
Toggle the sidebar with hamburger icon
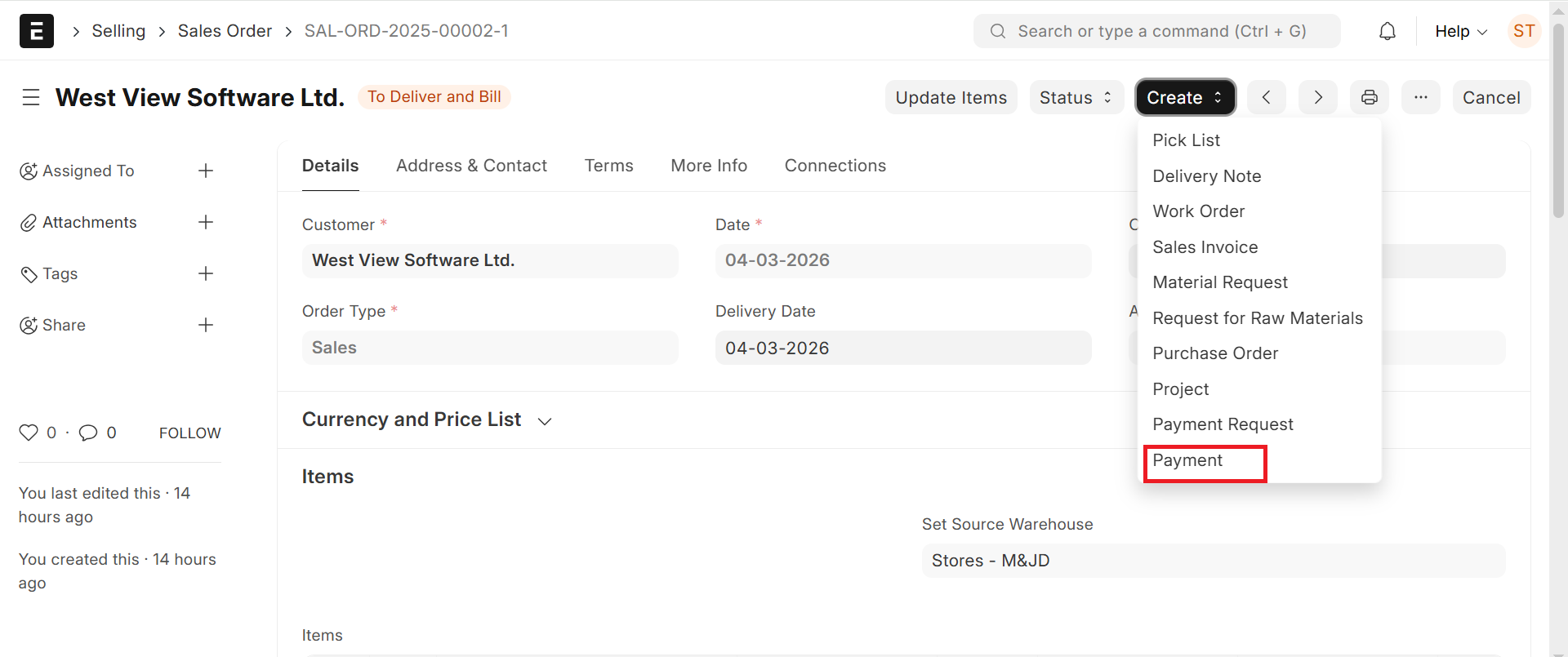coord(31,97)
